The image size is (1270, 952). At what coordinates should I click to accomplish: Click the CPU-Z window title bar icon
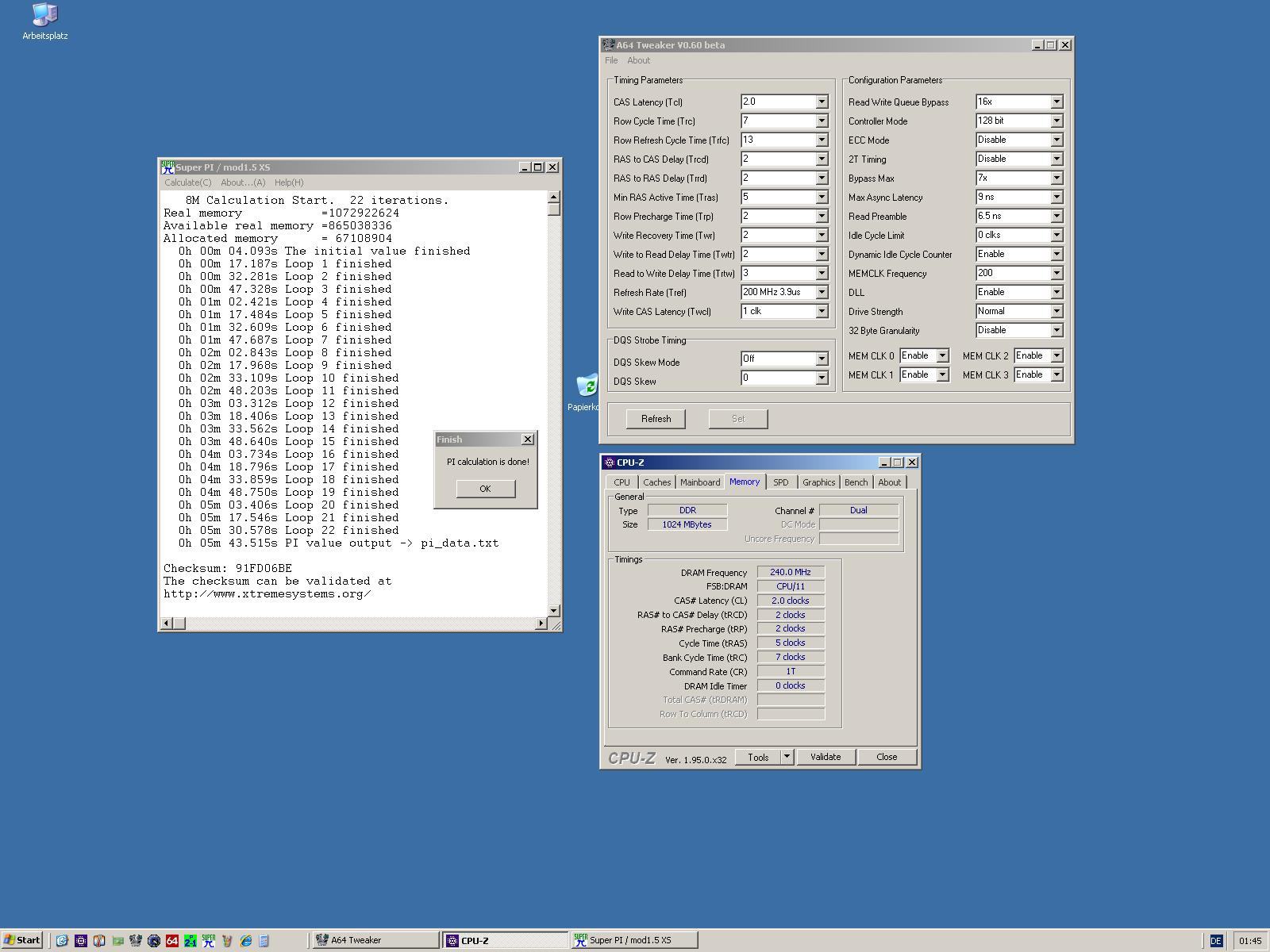coord(610,463)
